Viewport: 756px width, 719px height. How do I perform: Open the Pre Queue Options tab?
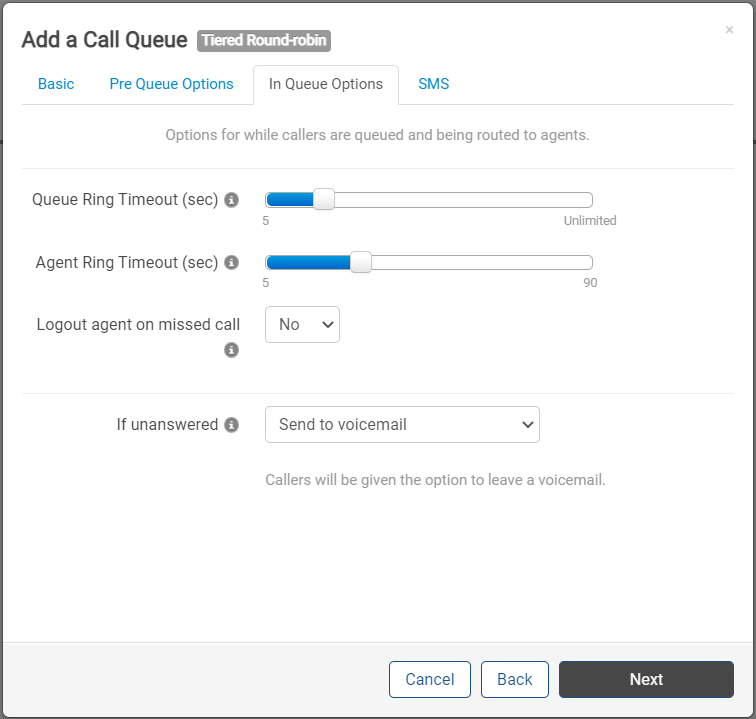tap(171, 84)
